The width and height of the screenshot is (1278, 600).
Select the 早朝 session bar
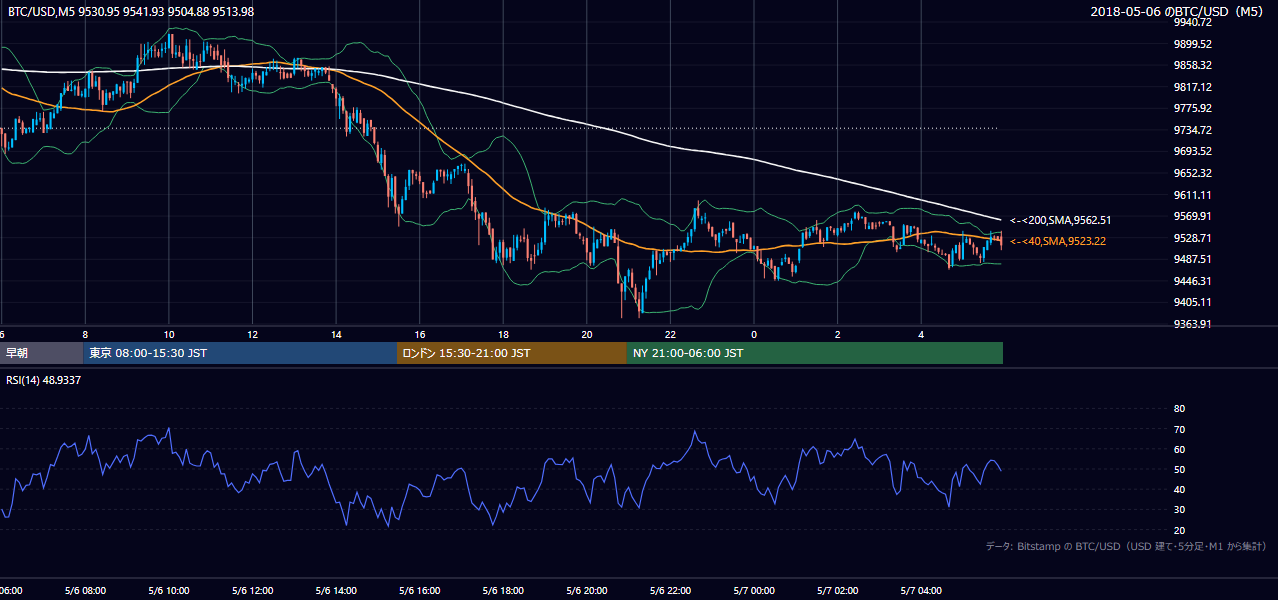pos(42,353)
